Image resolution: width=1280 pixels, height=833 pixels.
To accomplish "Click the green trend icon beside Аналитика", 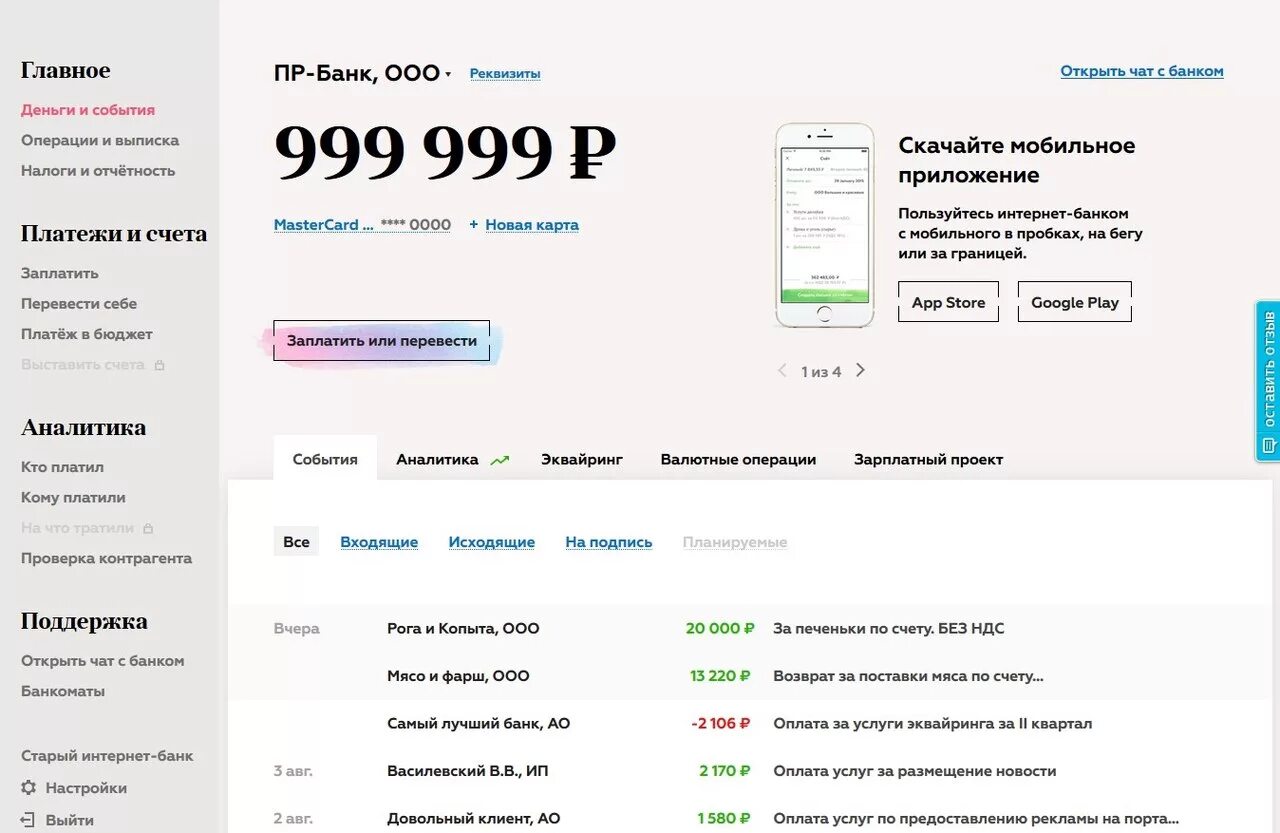I will pyautogui.click(x=500, y=460).
